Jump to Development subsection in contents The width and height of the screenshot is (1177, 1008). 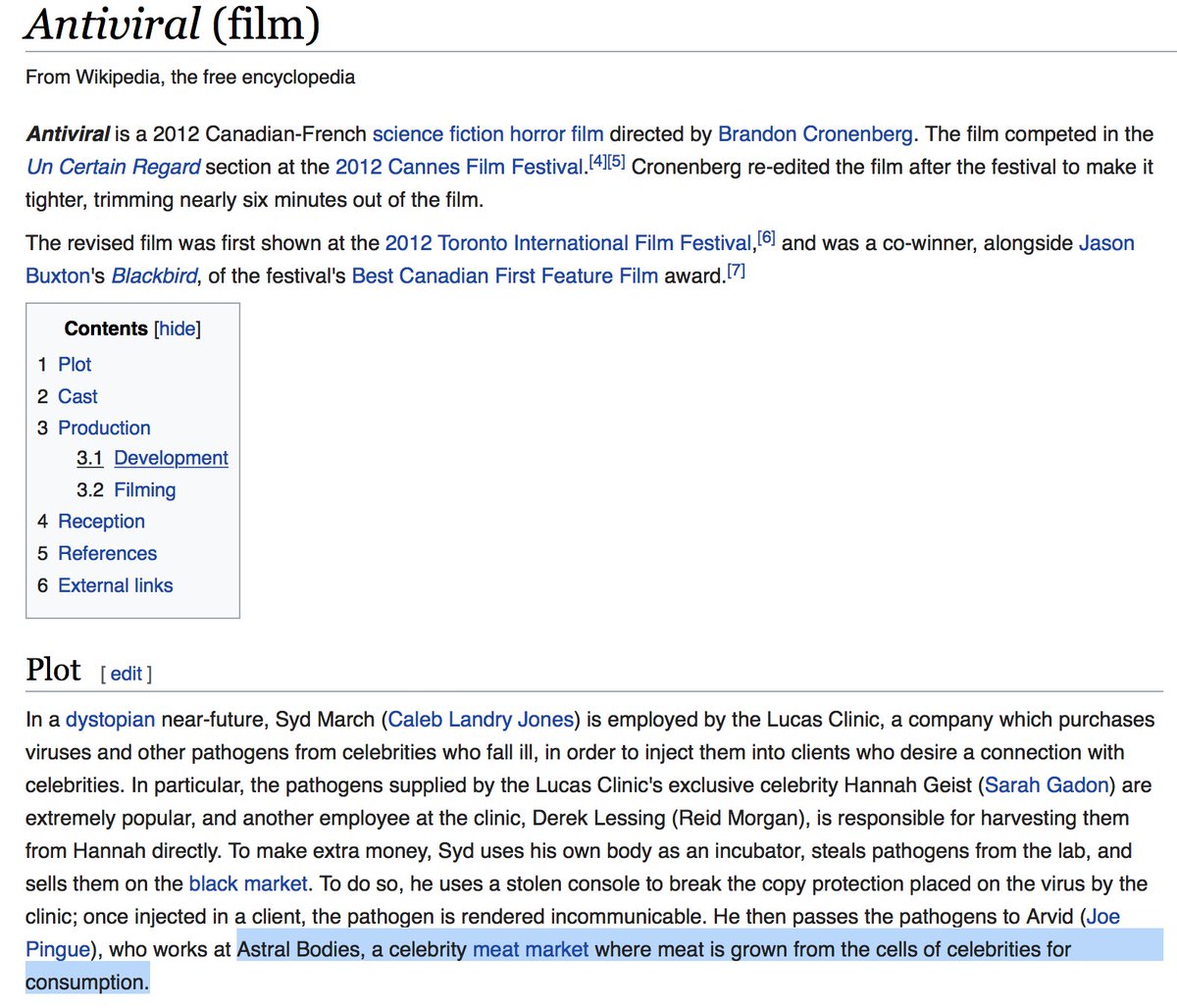pyautogui.click(x=171, y=458)
